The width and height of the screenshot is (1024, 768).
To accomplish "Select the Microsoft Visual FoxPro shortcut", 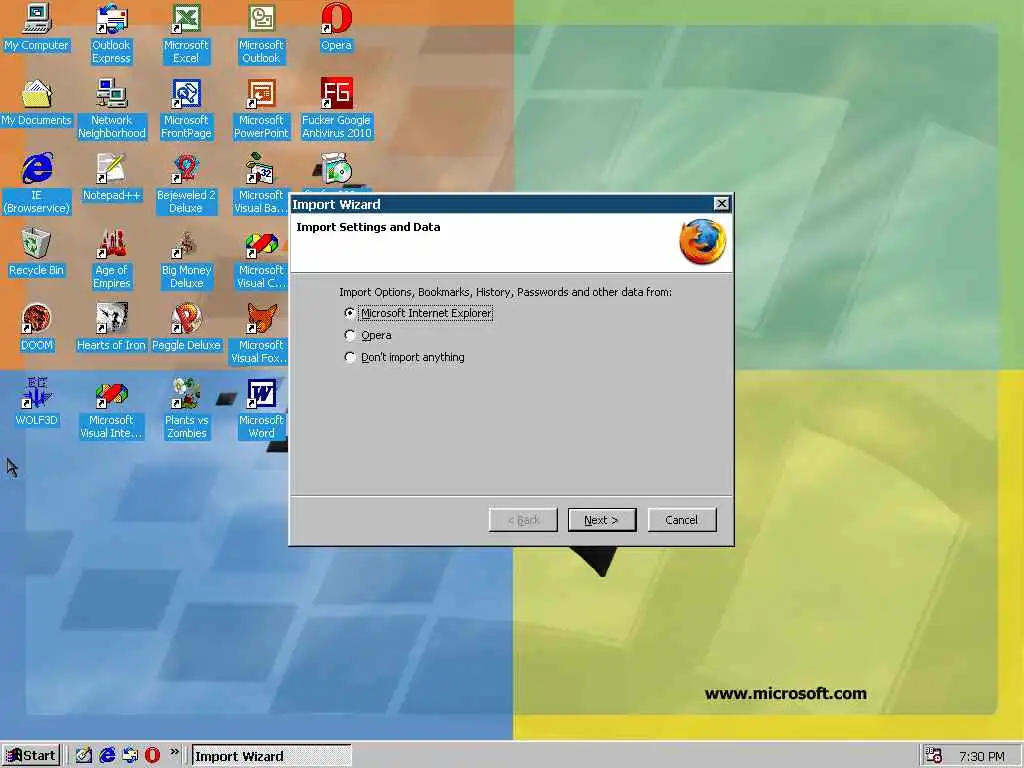I will [x=260, y=334].
